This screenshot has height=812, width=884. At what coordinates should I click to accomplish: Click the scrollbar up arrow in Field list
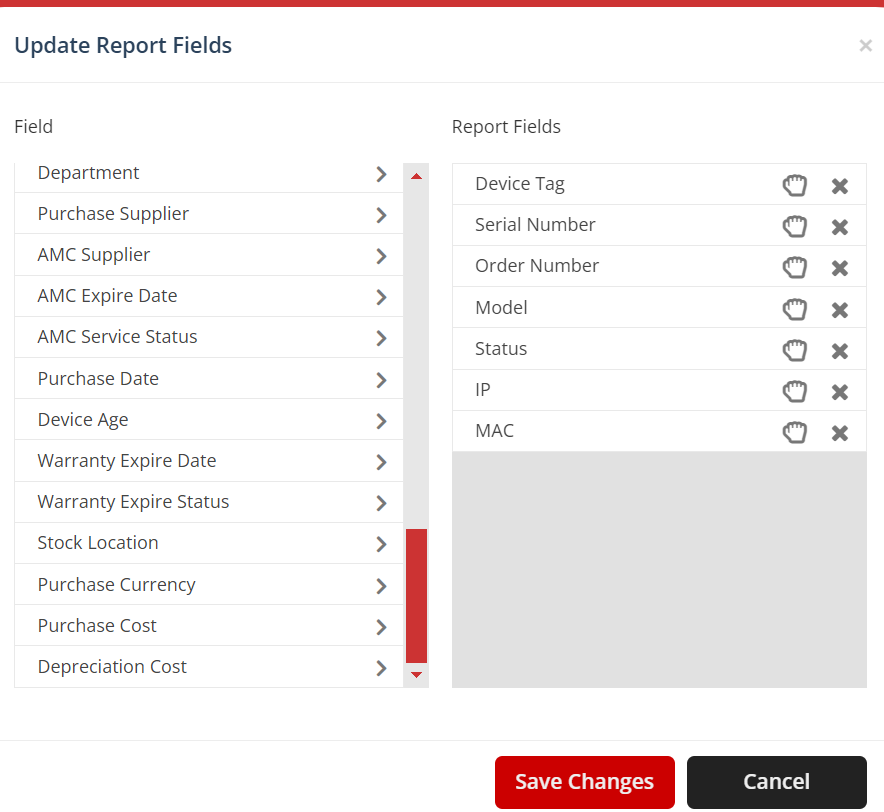click(x=416, y=176)
